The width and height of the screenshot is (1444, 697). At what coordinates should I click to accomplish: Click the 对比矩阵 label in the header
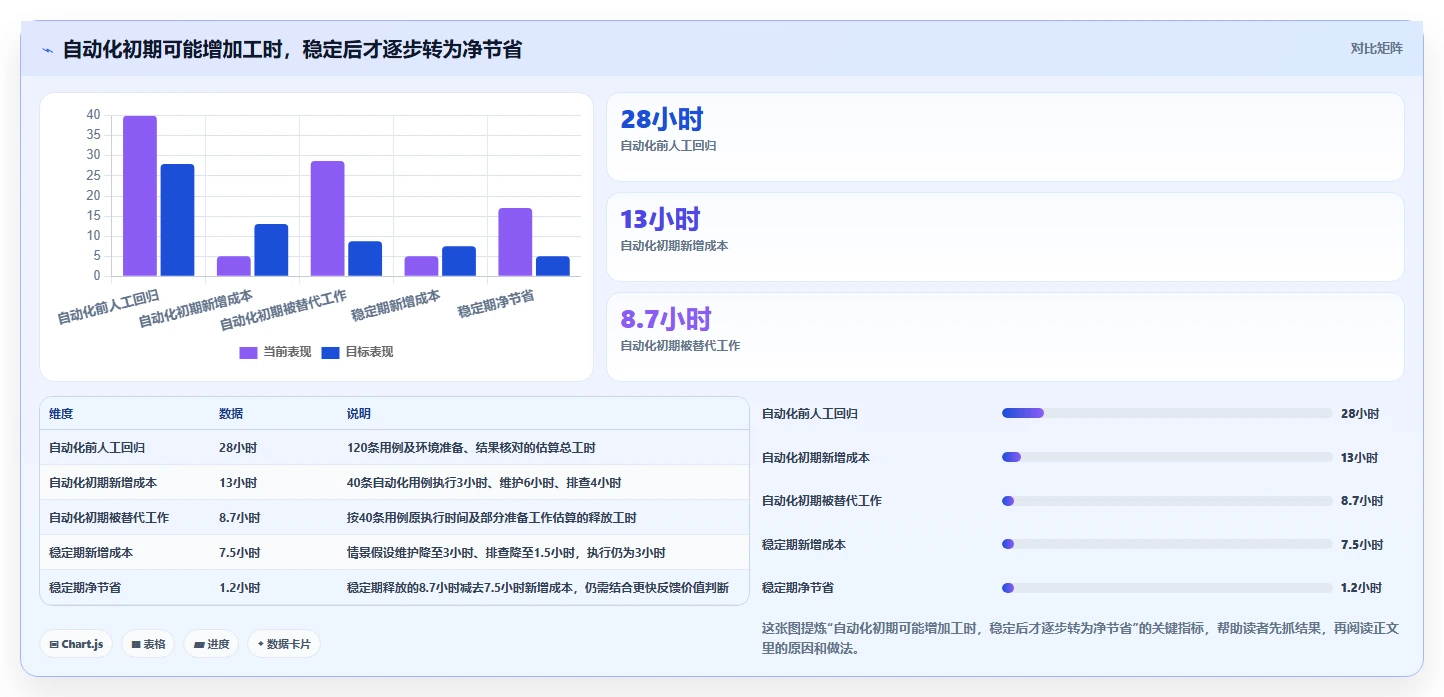coord(1376,48)
